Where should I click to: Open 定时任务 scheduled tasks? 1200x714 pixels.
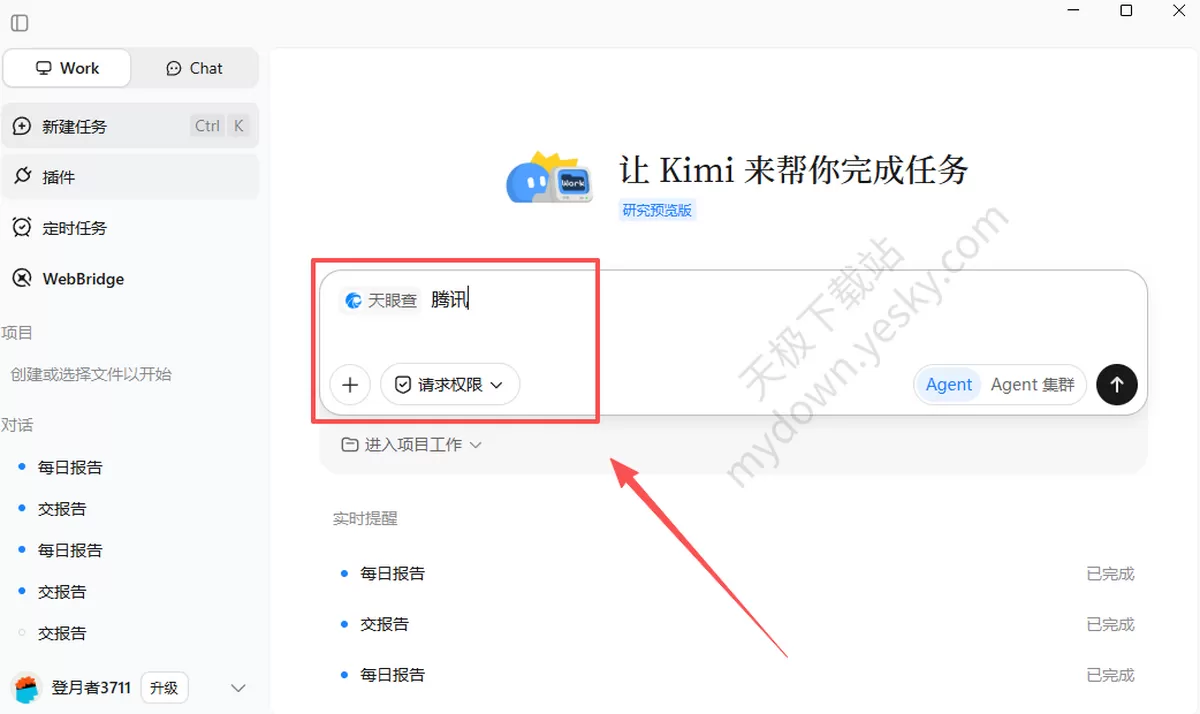130,228
